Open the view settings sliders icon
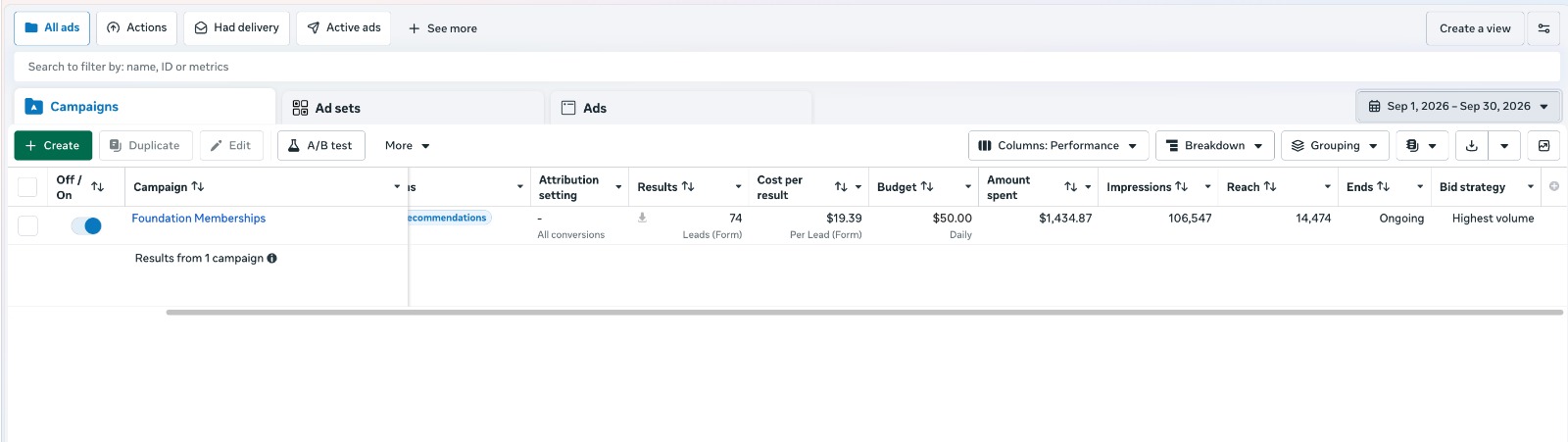1568x442 pixels. pyautogui.click(x=1543, y=28)
